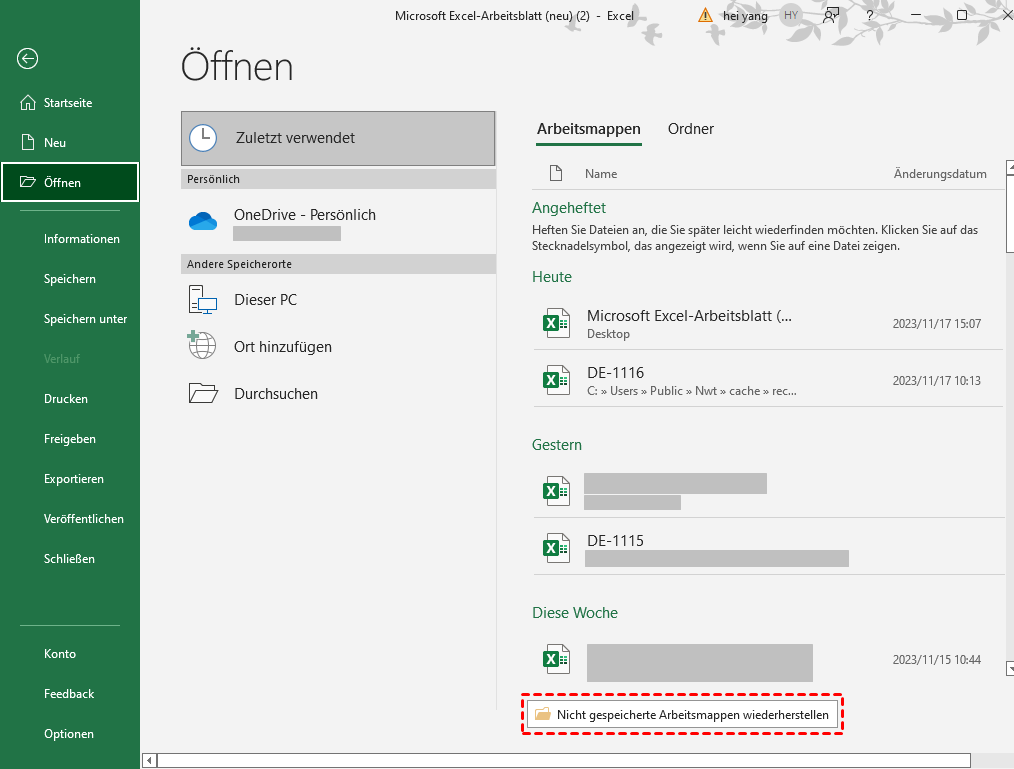Viewport: 1014px width, 769px height.
Task: Click the user name hei yang
Action: [745, 16]
